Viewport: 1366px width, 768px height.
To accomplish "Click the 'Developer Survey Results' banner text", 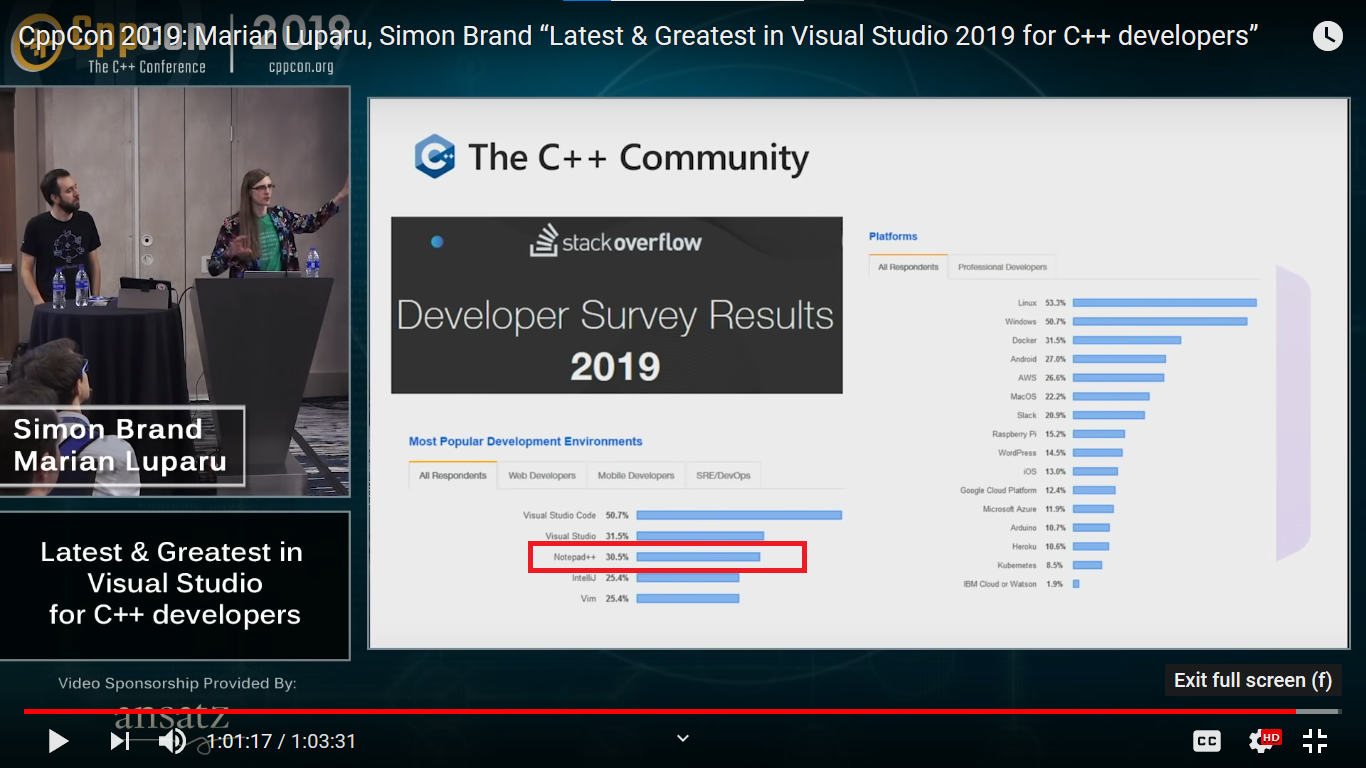I will click(x=615, y=316).
